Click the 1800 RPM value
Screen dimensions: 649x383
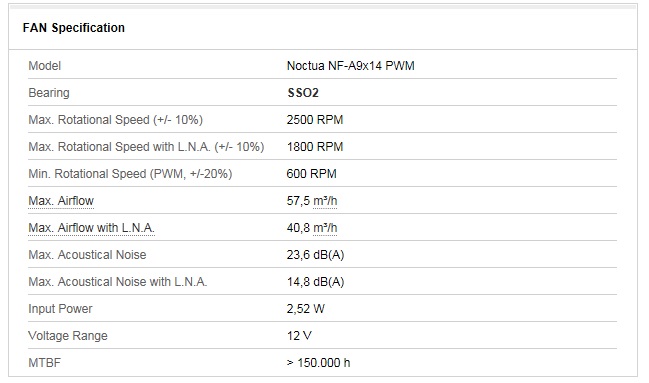[x=315, y=147]
